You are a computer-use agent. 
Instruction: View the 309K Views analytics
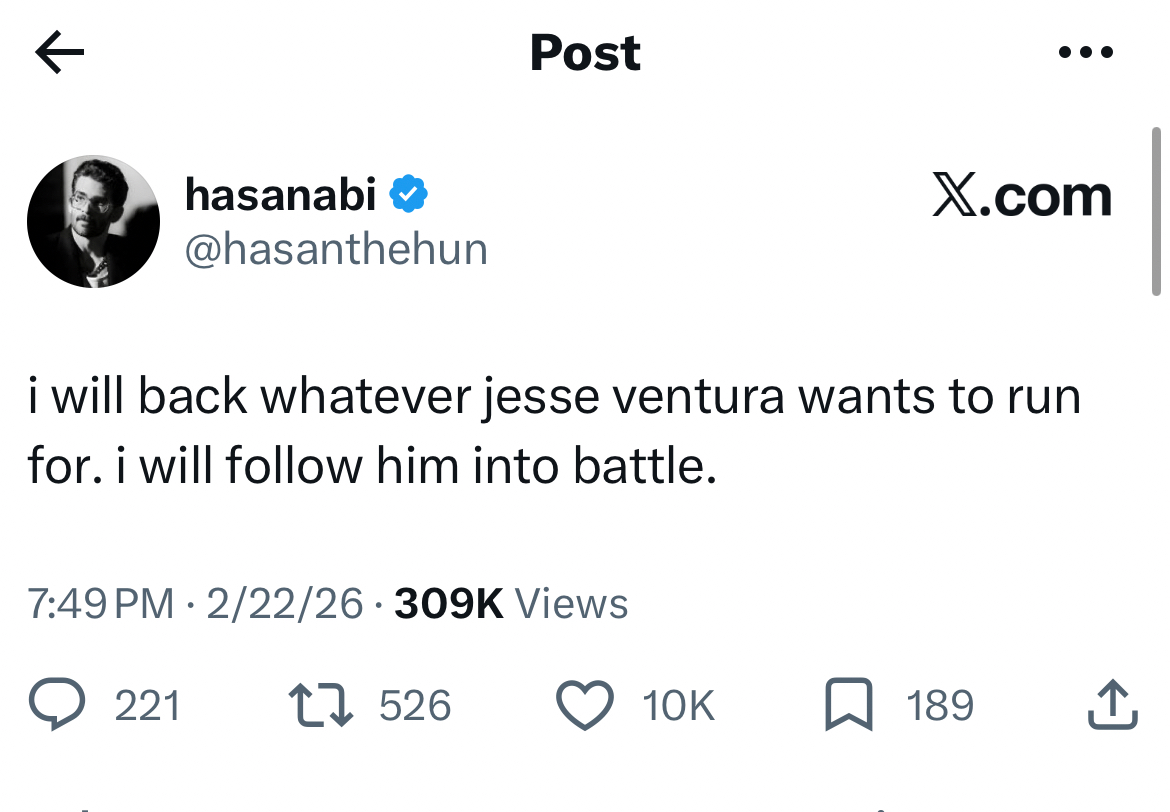pyautogui.click(x=511, y=603)
